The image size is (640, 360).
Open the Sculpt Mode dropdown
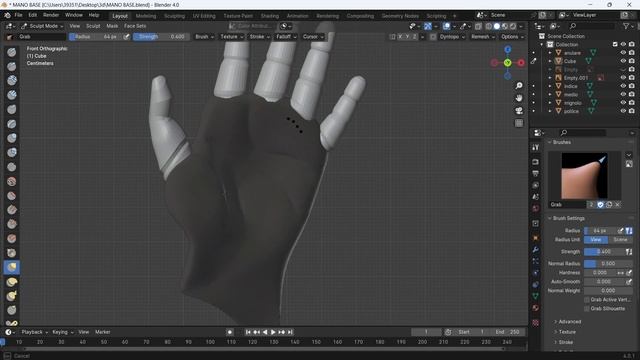coord(42,26)
